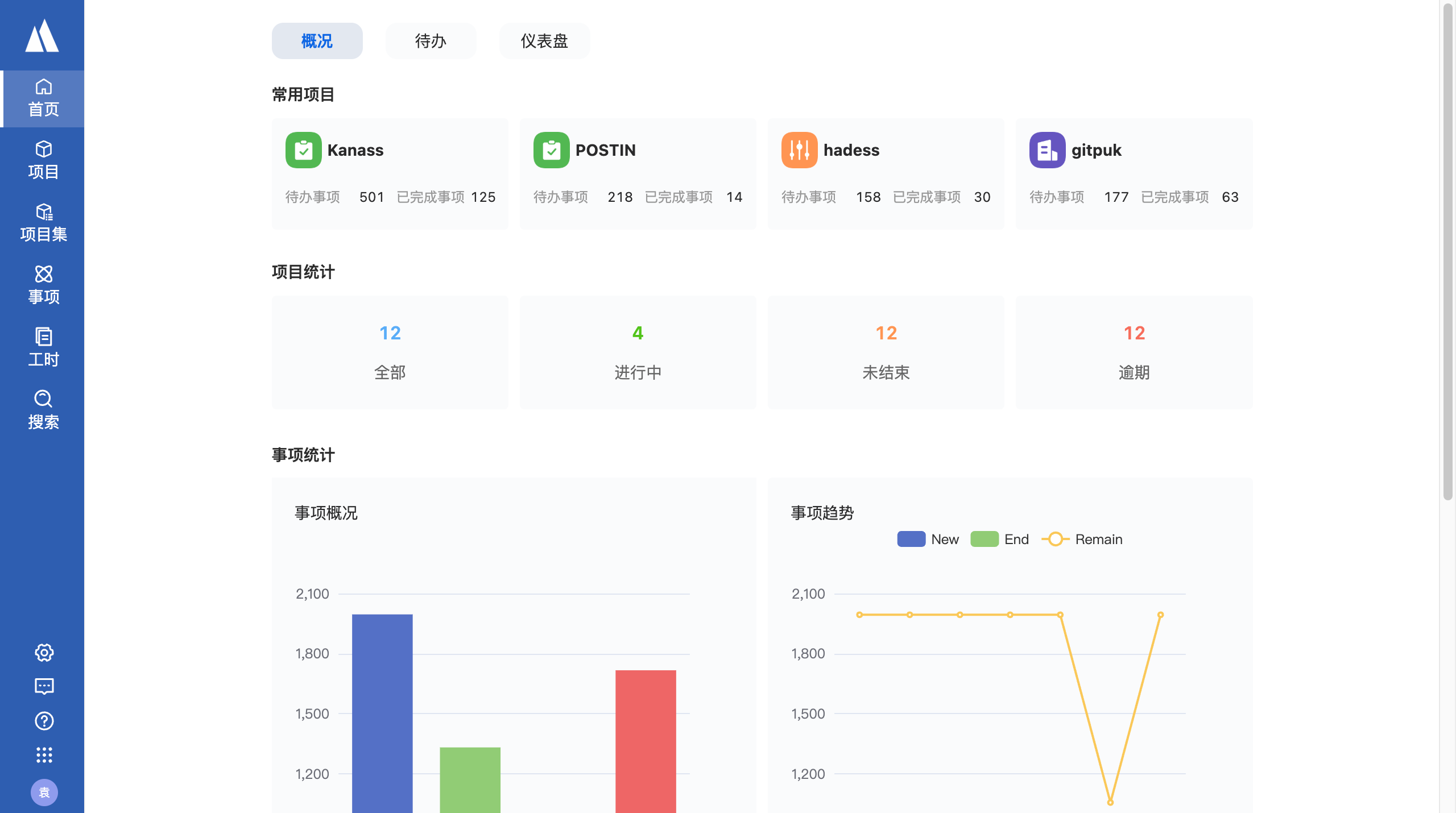This screenshot has width=1456, height=813.
Task: Select the 逾期 overdue stat card
Action: (1134, 352)
